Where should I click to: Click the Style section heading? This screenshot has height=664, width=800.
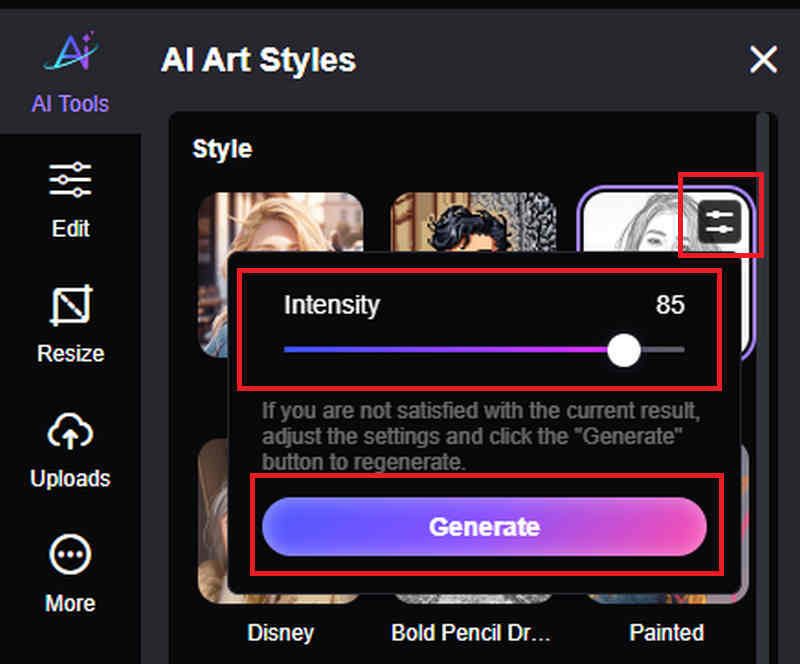[x=222, y=149]
